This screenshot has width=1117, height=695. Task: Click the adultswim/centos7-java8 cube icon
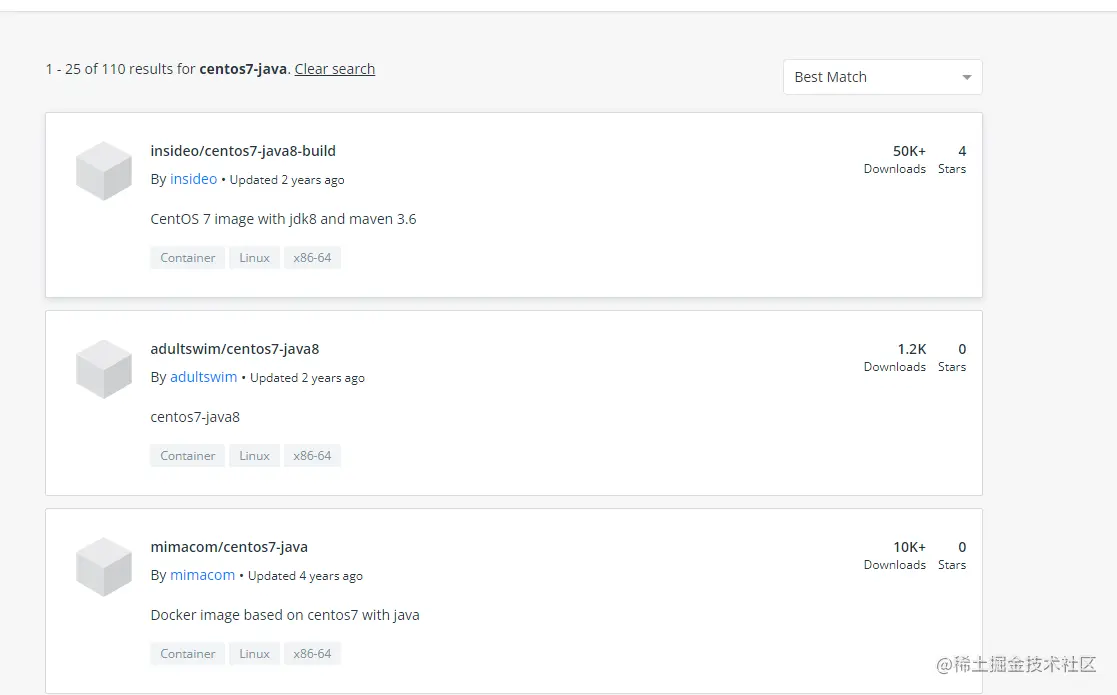click(104, 369)
